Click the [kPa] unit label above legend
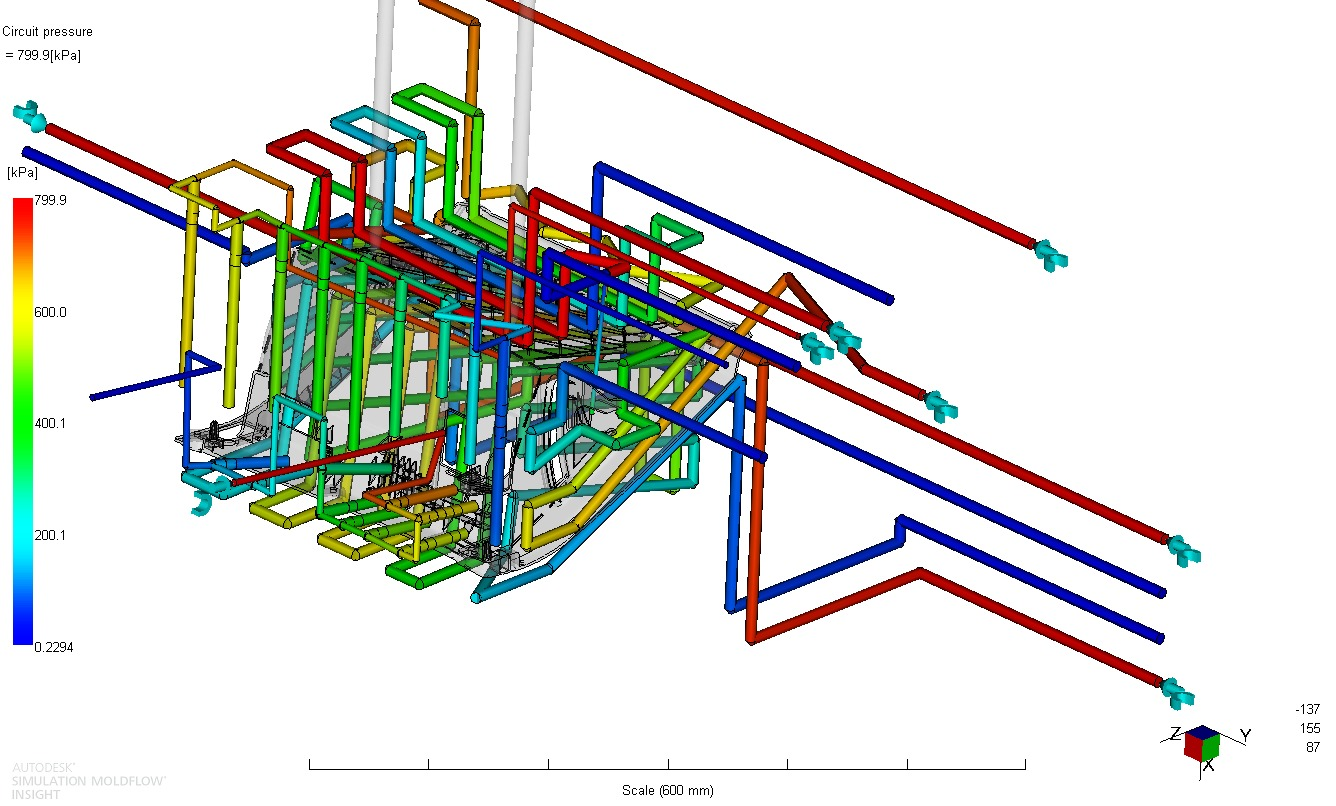The width and height of the screenshot is (1336, 806). click(22, 174)
